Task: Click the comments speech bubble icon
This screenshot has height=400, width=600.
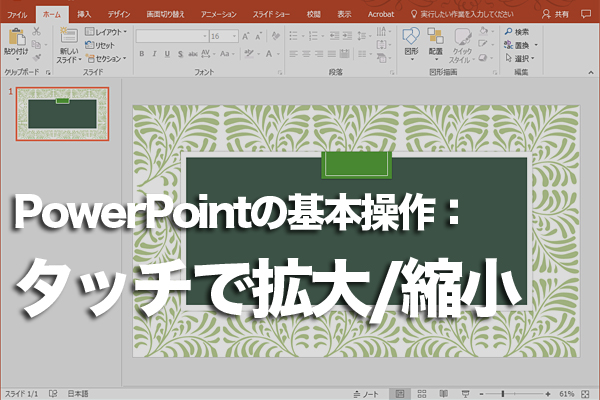Action: (x=585, y=14)
